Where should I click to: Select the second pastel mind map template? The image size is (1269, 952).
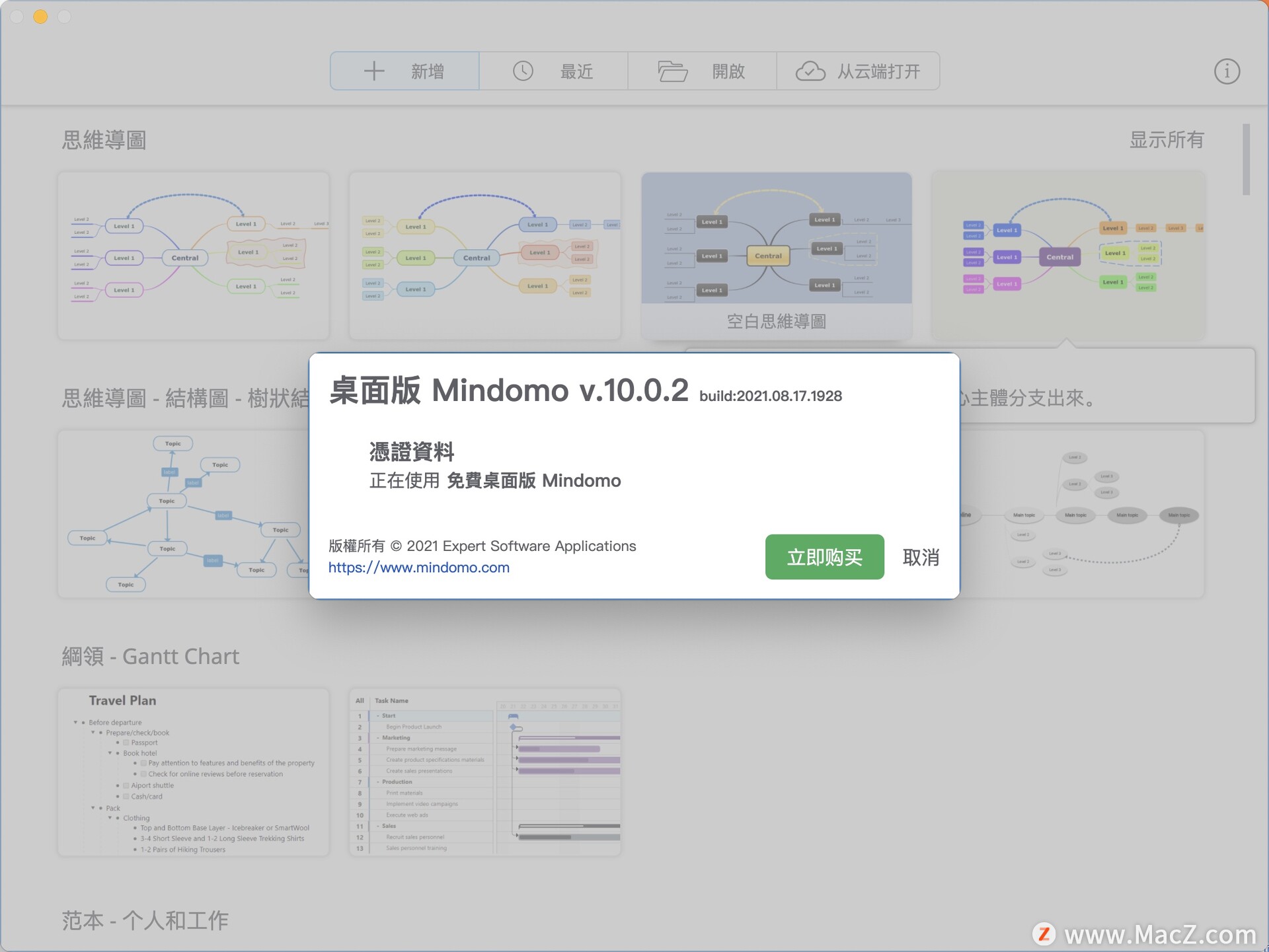tap(484, 256)
